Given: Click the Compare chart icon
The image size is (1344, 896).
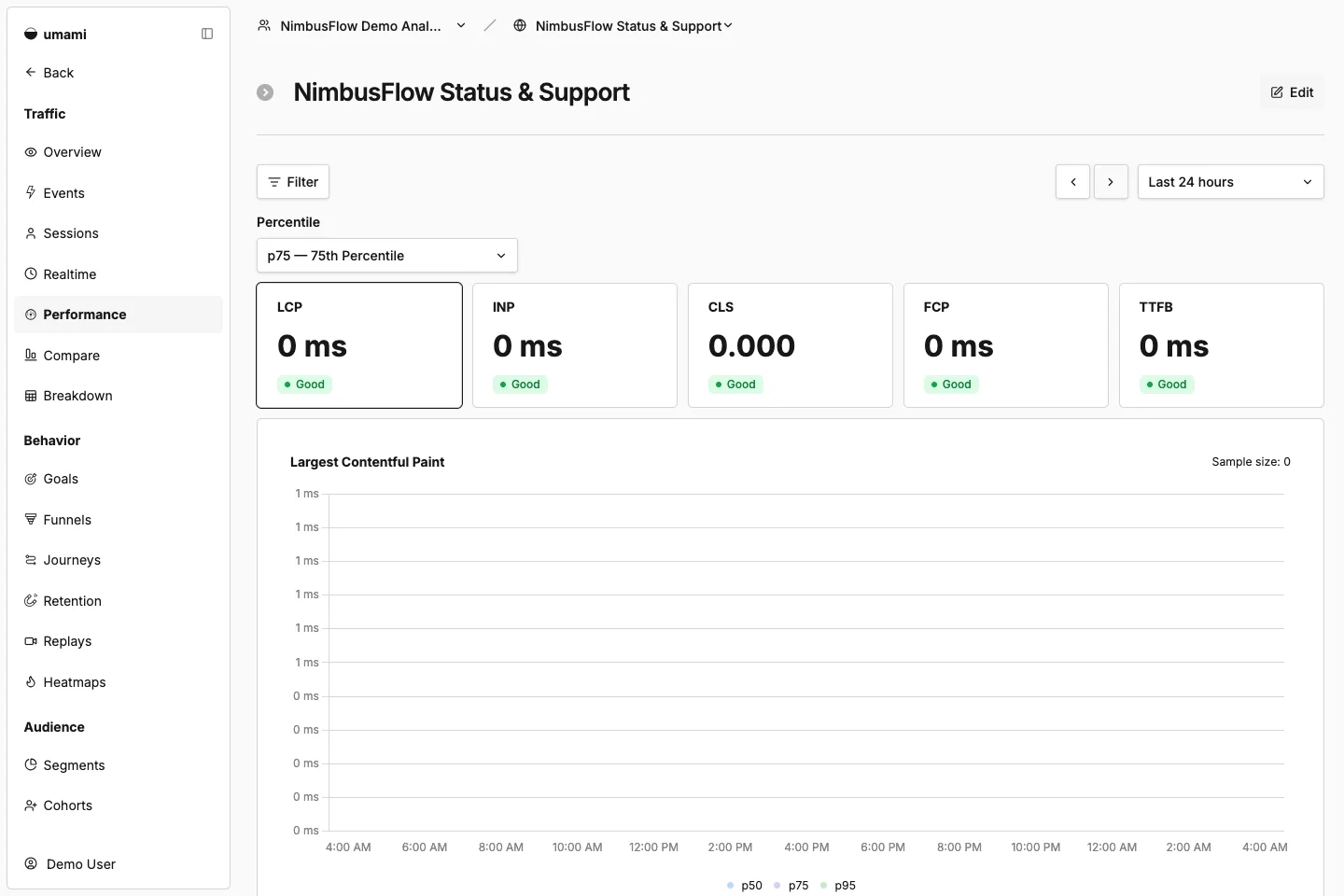Looking at the screenshot, I should pos(31,355).
